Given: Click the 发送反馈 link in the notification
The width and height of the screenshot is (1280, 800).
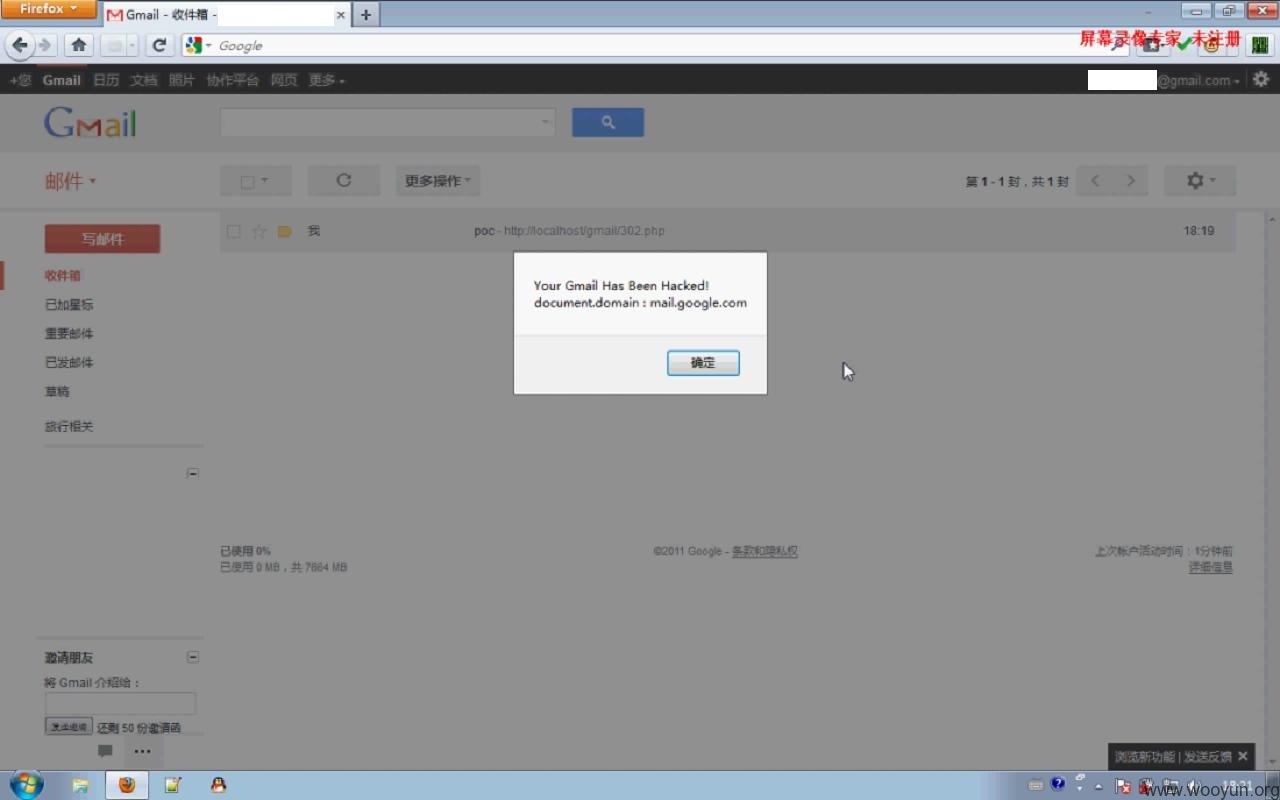Looking at the screenshot, I should point(1208,757).
